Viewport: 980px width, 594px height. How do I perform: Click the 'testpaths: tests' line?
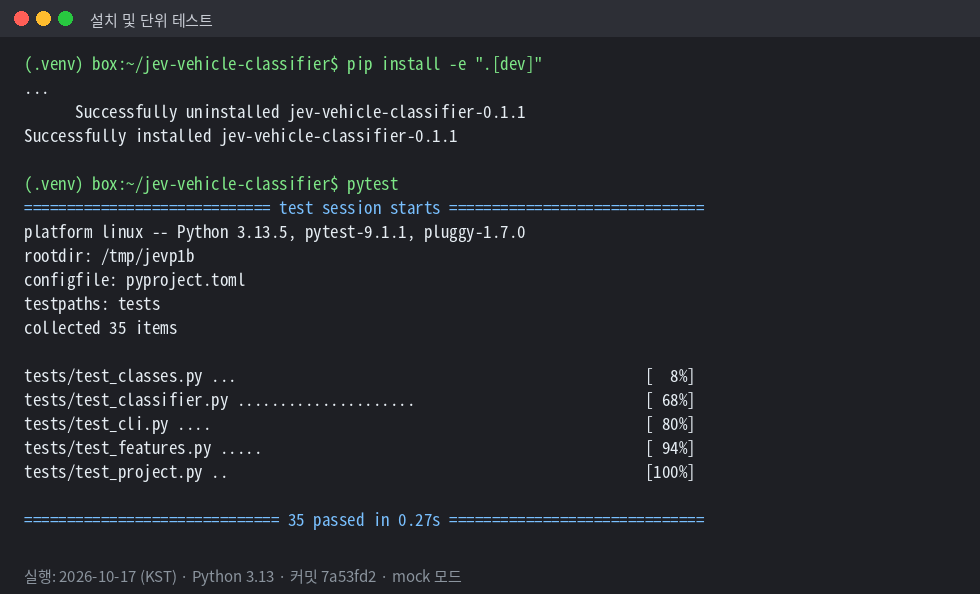[x=92, y=304]
